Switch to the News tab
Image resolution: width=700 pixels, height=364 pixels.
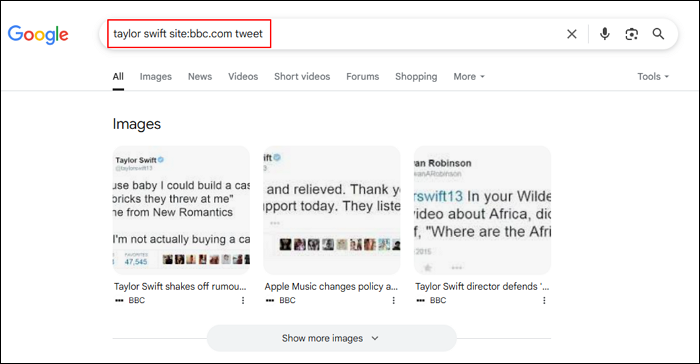pos(200,76)
